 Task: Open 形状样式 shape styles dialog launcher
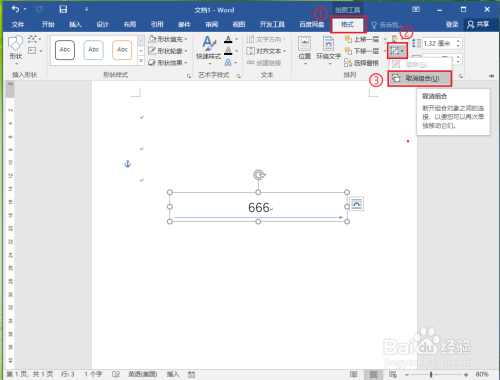tap(189, 76)
